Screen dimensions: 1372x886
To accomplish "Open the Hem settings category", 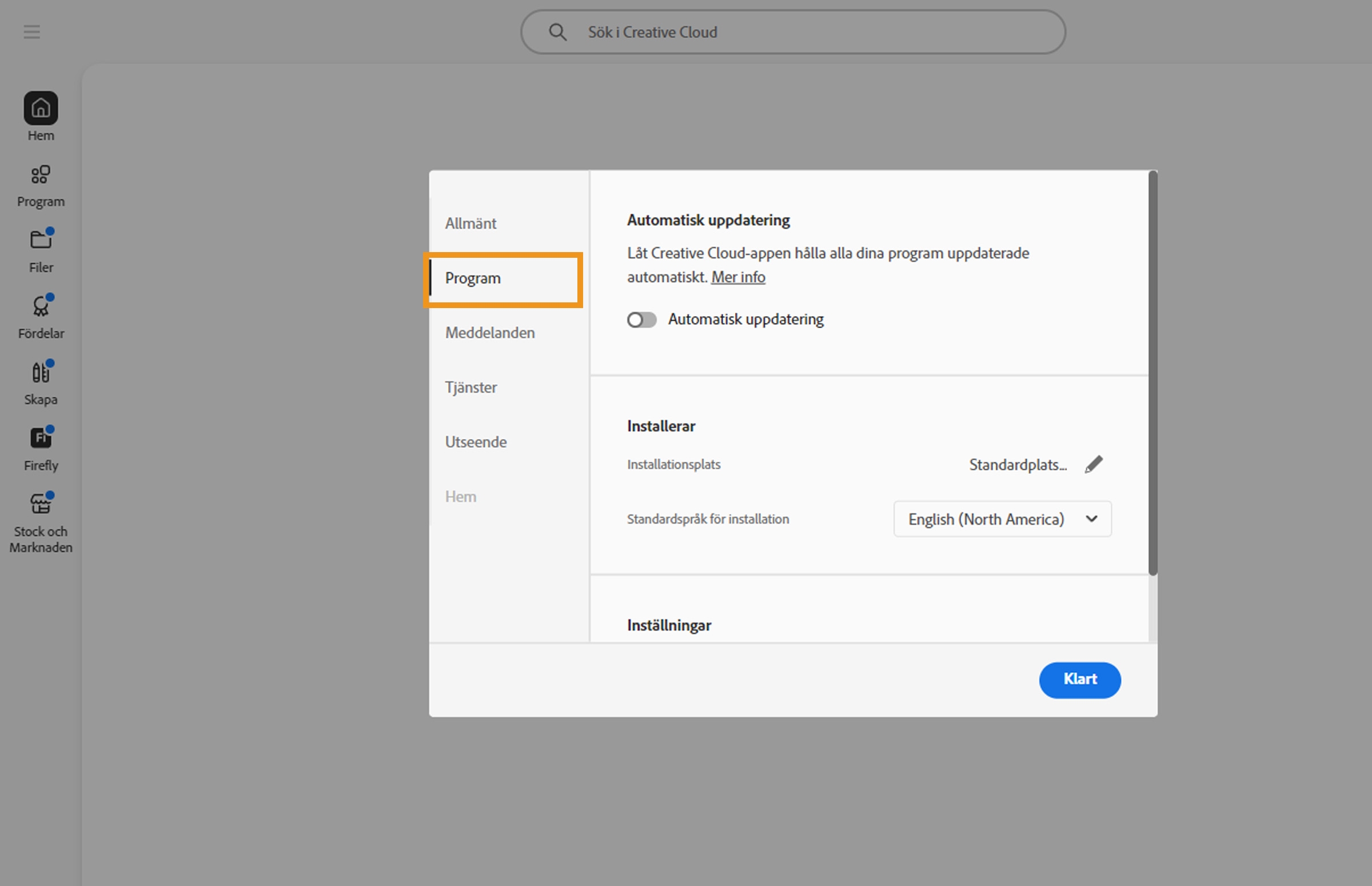I will [460, 496].
